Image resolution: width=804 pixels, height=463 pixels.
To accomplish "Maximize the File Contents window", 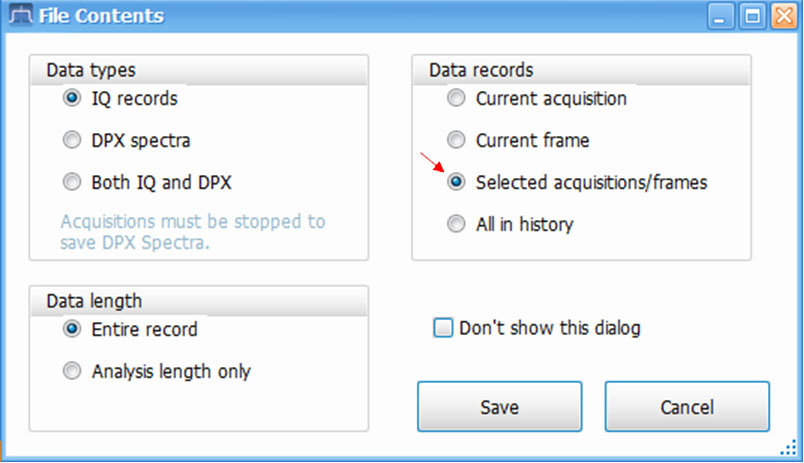I will click(753, 16).
